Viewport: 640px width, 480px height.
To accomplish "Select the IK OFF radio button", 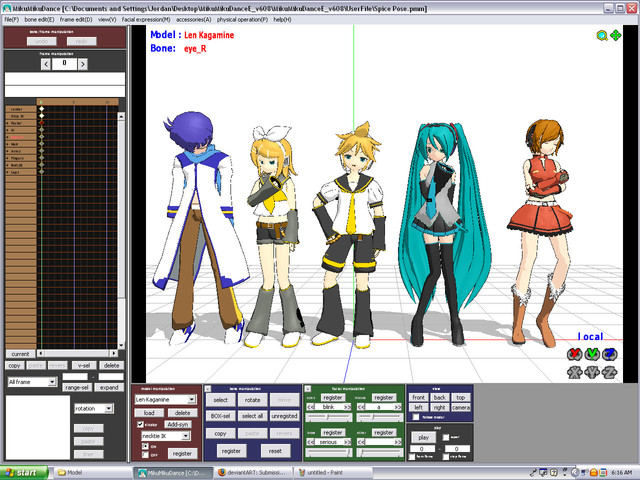I will (x=145, y=454).
